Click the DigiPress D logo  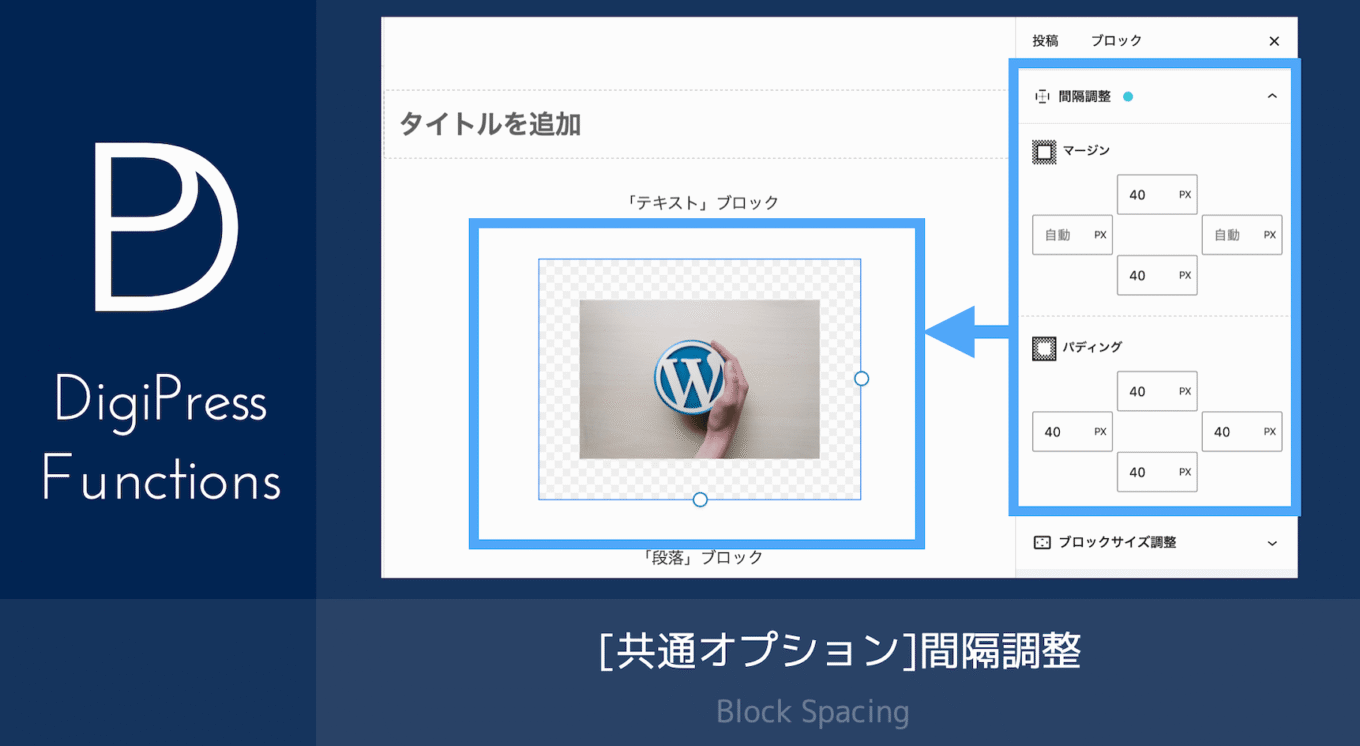click(165, 226)
